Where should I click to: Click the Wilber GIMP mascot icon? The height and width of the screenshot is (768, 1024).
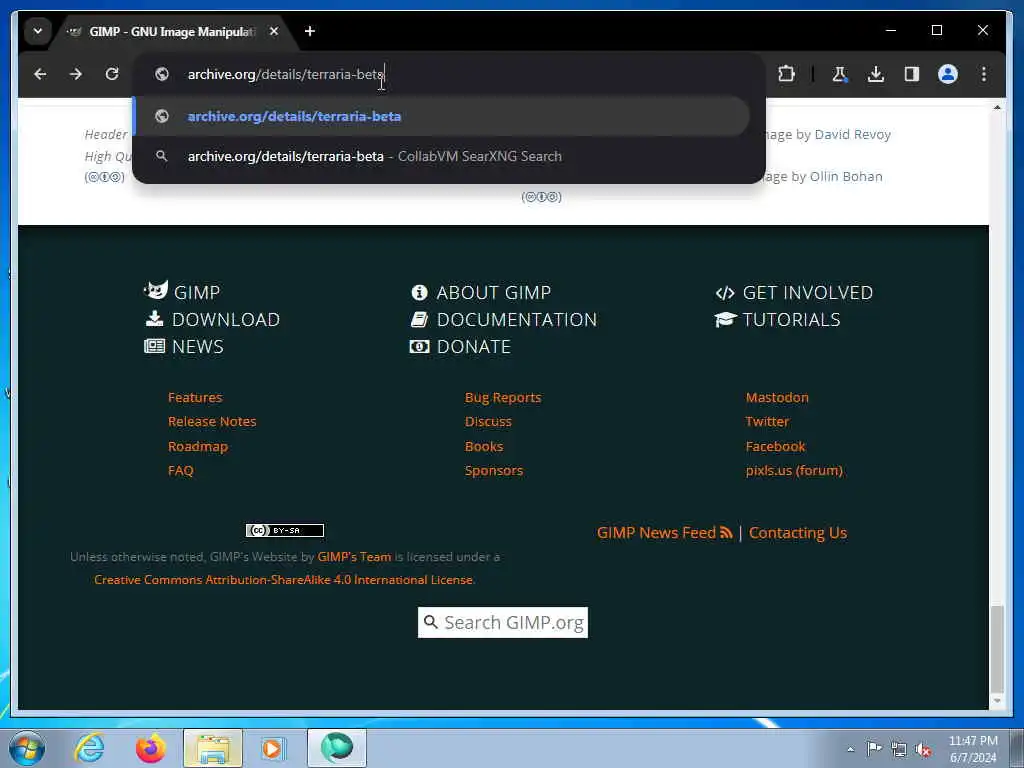pos(156,290)
